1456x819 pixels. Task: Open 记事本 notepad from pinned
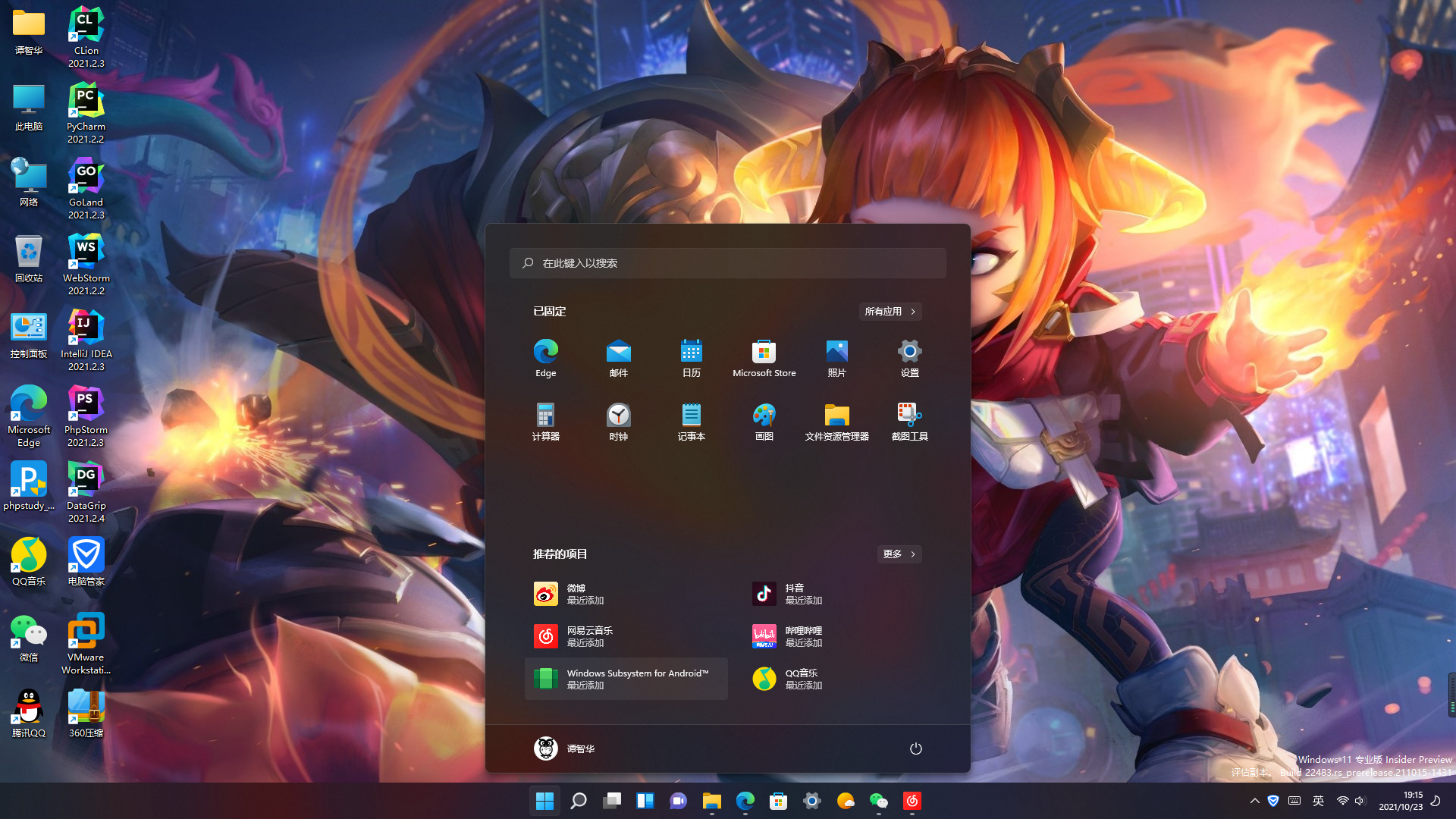(x=691, y=421)
